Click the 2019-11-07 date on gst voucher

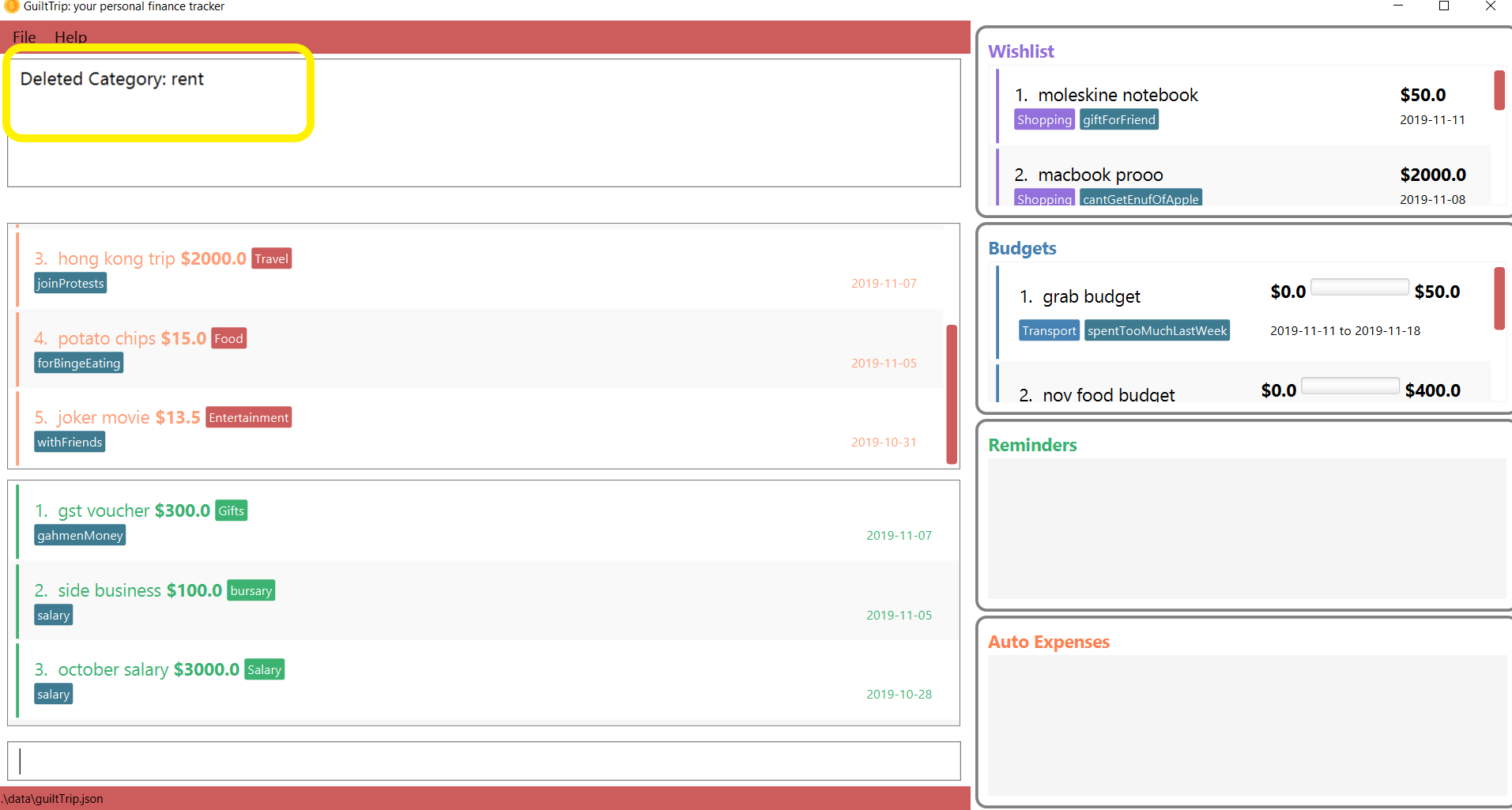click(899, 535)
